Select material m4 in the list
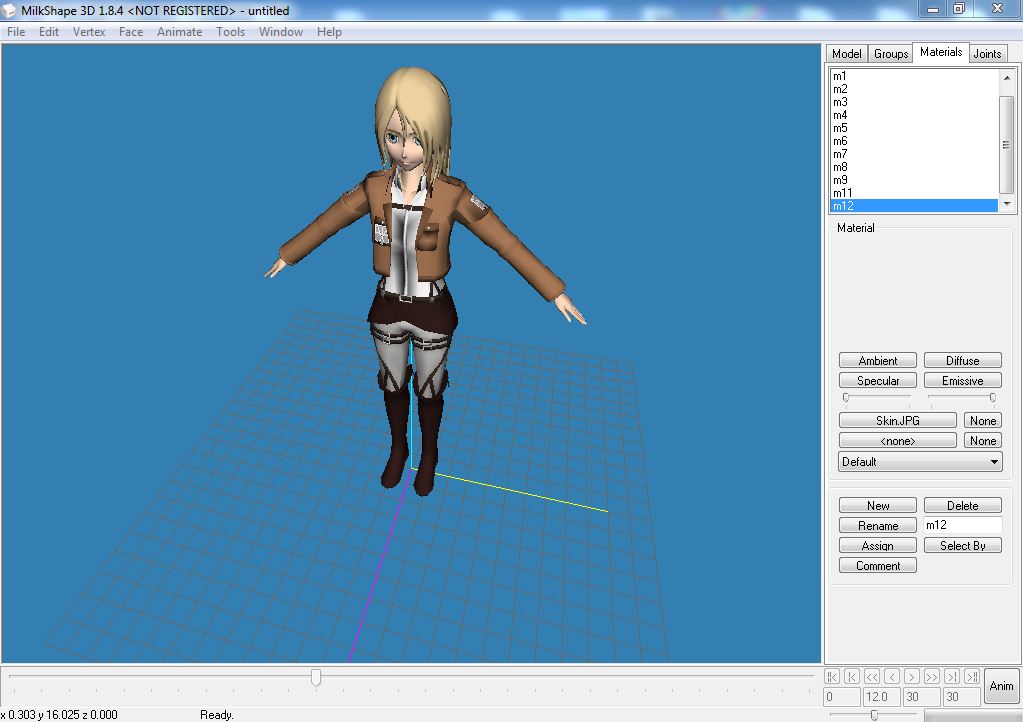Image resolution: width=1023 pixels, height=722 pixels. click(x=914, y=115)
